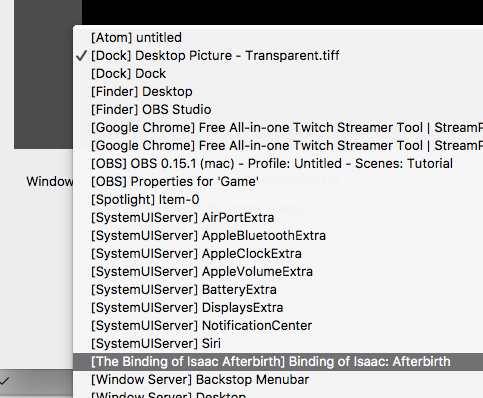The image size is (483, 398).
Task: Select the AppleVolumeExtra entry
Action: (278, 271)
